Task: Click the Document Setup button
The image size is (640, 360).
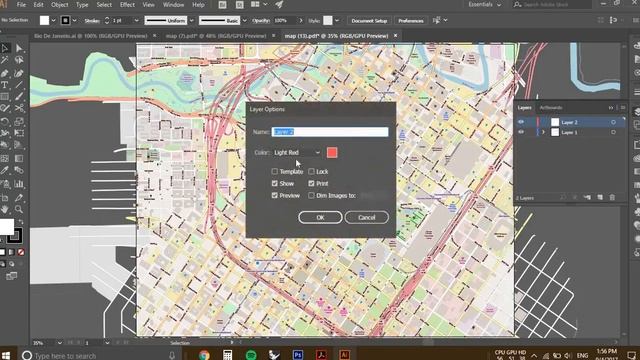Action: click(369, 20)
